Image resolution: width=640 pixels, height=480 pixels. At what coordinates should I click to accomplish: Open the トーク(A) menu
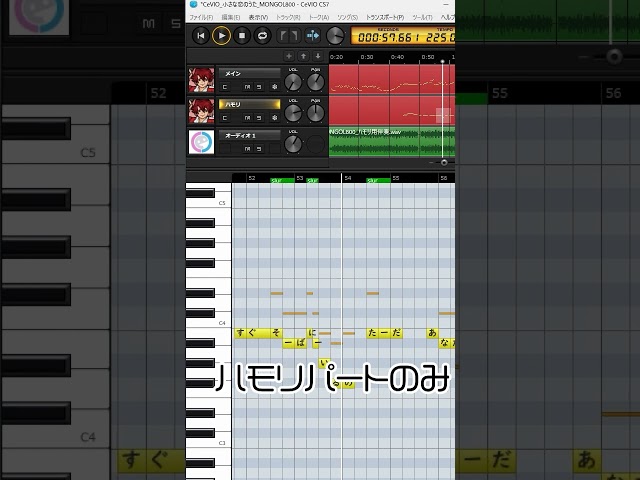[x=319, y=17]
